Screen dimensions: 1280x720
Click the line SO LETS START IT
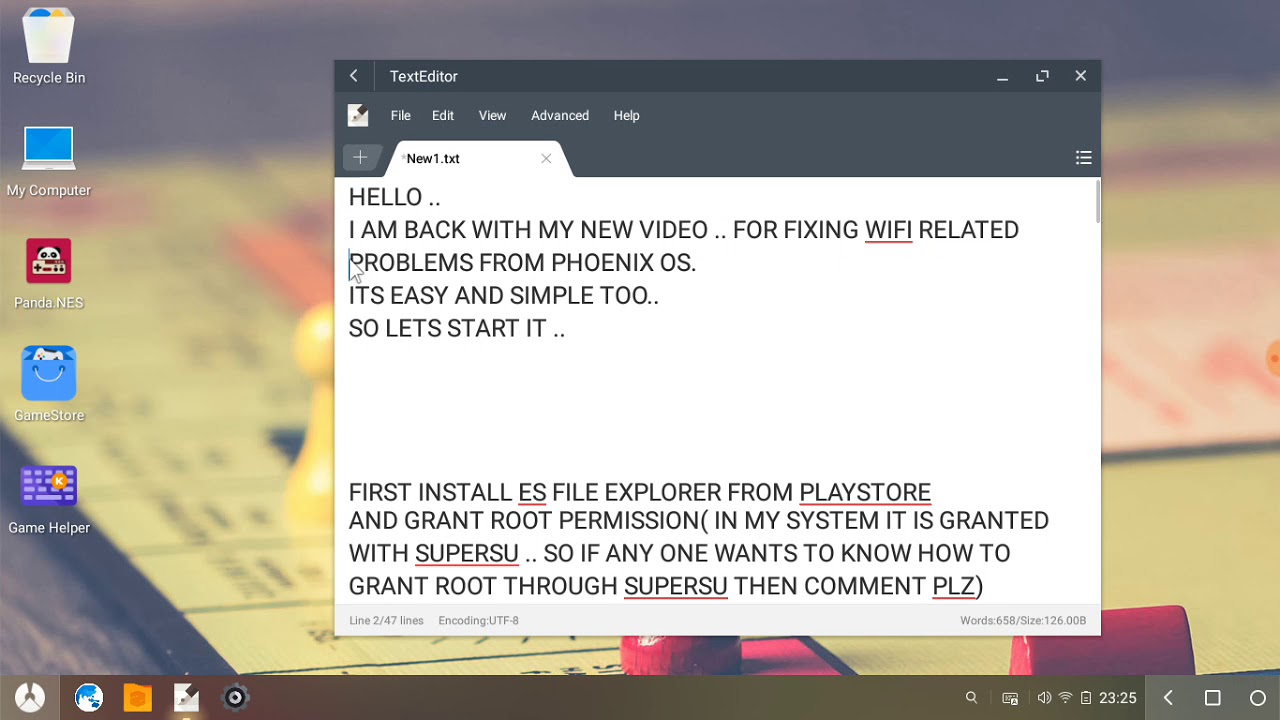click(x=457, y=329)
